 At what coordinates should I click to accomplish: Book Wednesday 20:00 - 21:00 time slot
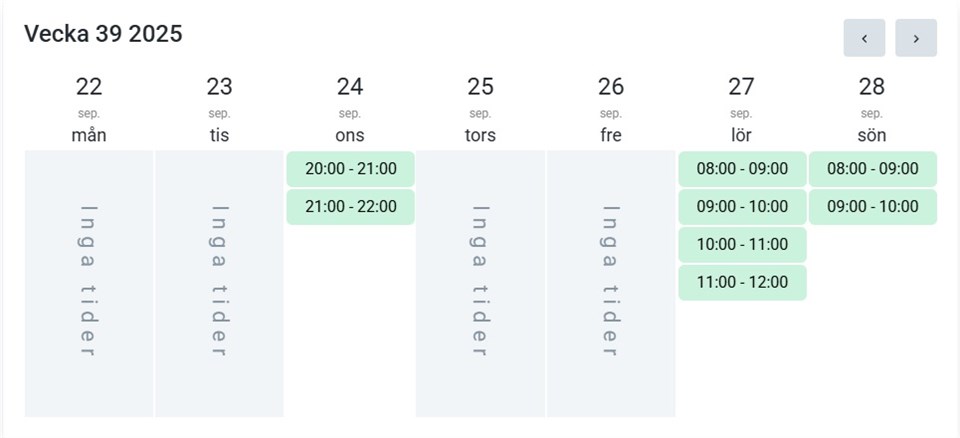click(x=350, y=169)
